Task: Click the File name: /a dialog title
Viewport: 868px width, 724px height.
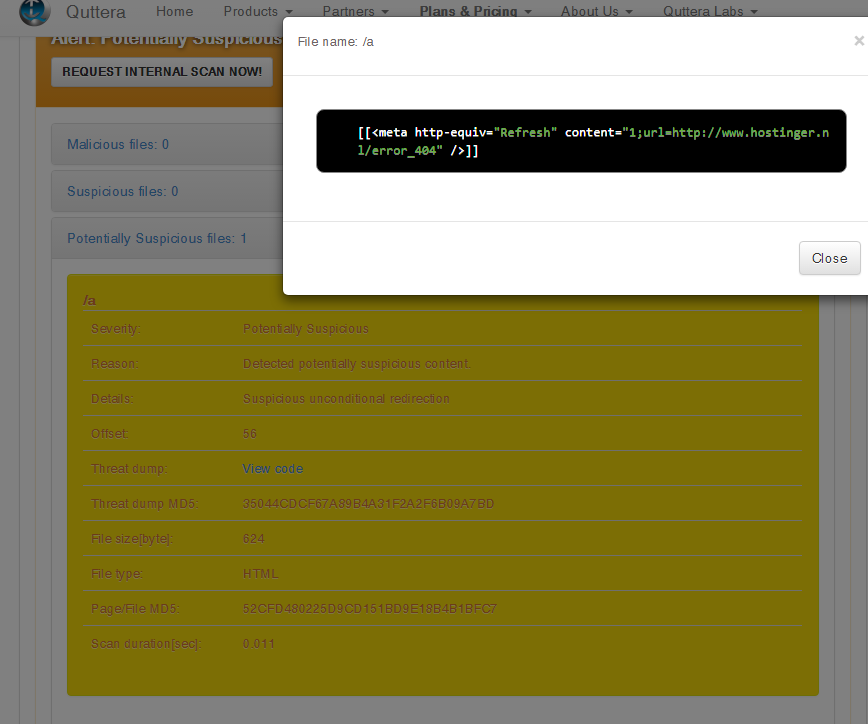Action: coord(335,42)
